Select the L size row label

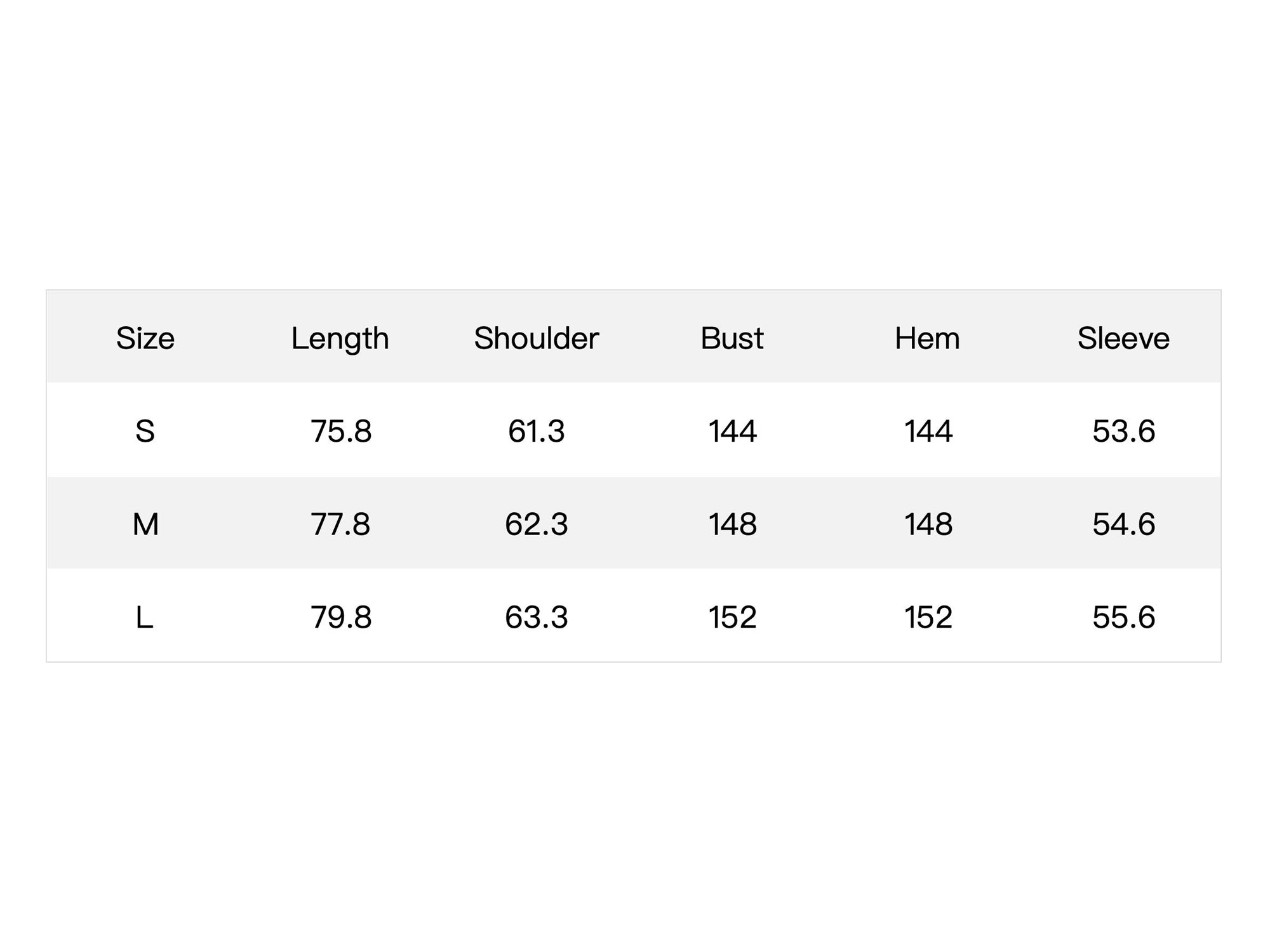[x=144, y=618]
